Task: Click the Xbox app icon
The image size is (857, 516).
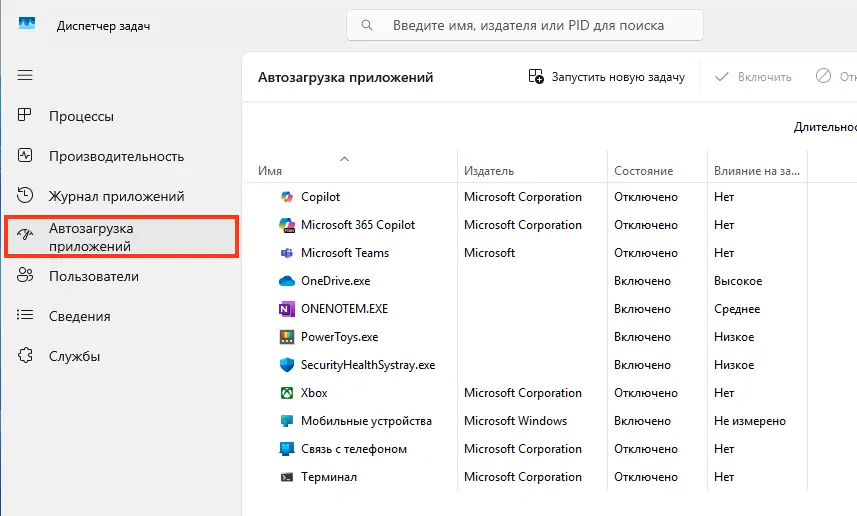Action: (286, 393)
